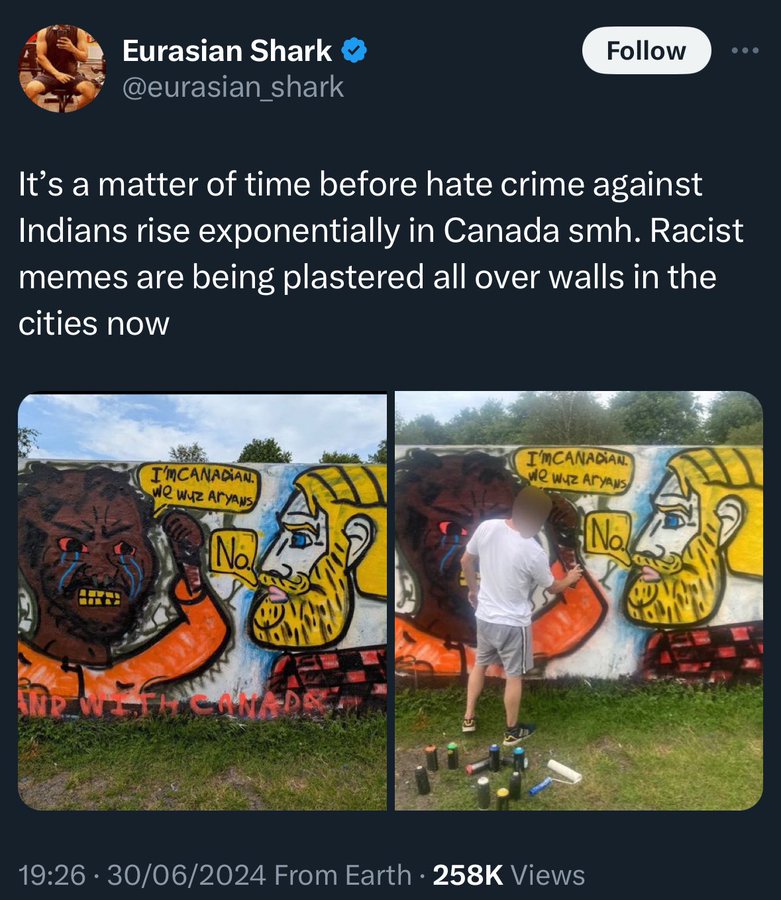Click the blue verified badge icon
The image size is (781, 900).
point(354,51)
